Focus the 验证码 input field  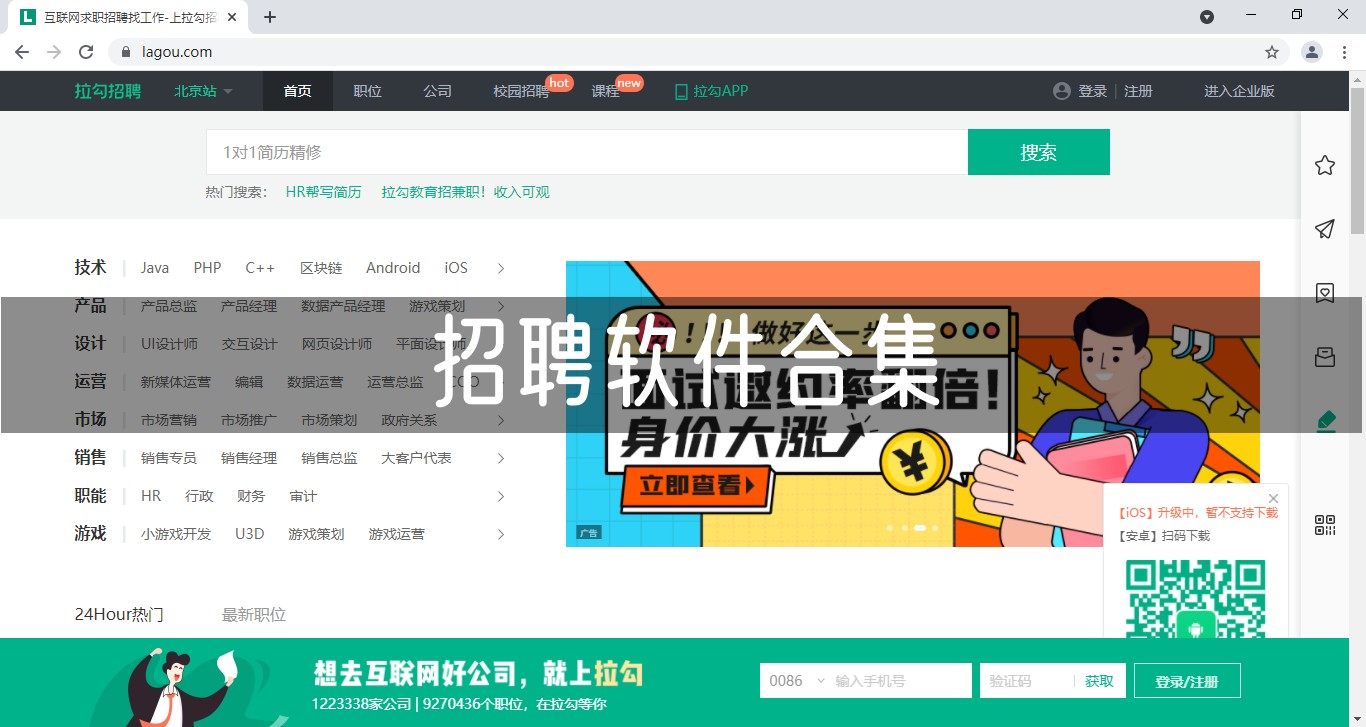pyautogui.click(x=1027, y=681)
